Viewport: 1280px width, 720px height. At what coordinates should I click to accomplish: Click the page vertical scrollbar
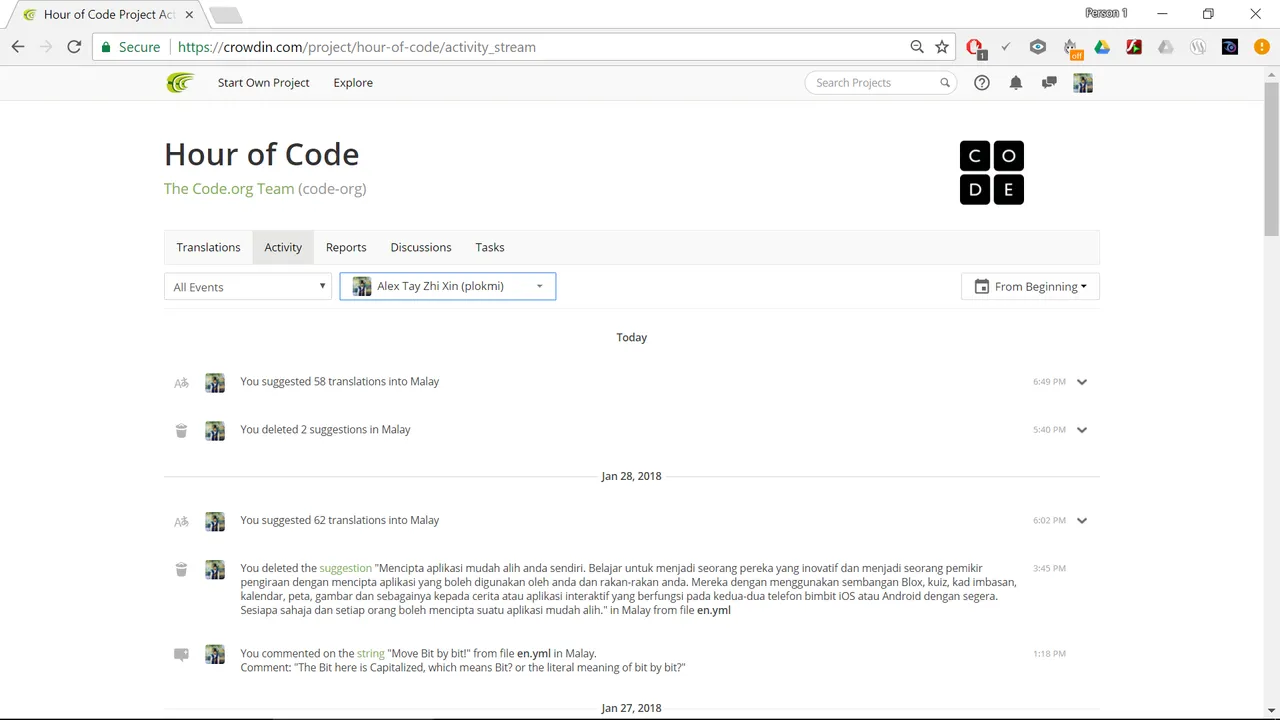1271,160
